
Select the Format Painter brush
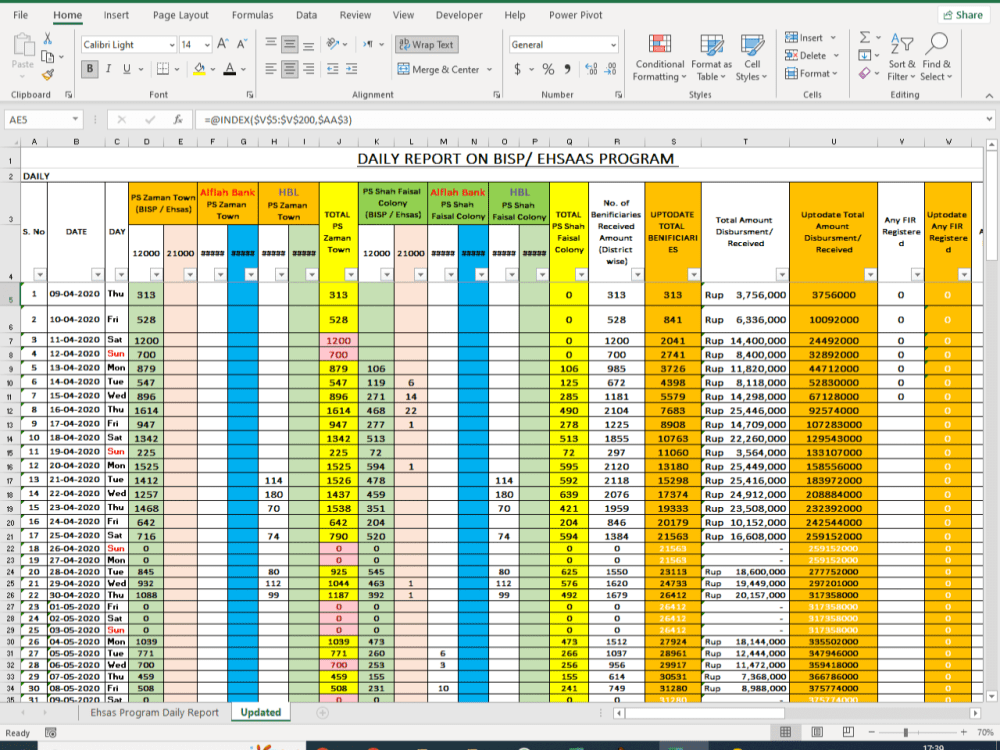[47, 75]
